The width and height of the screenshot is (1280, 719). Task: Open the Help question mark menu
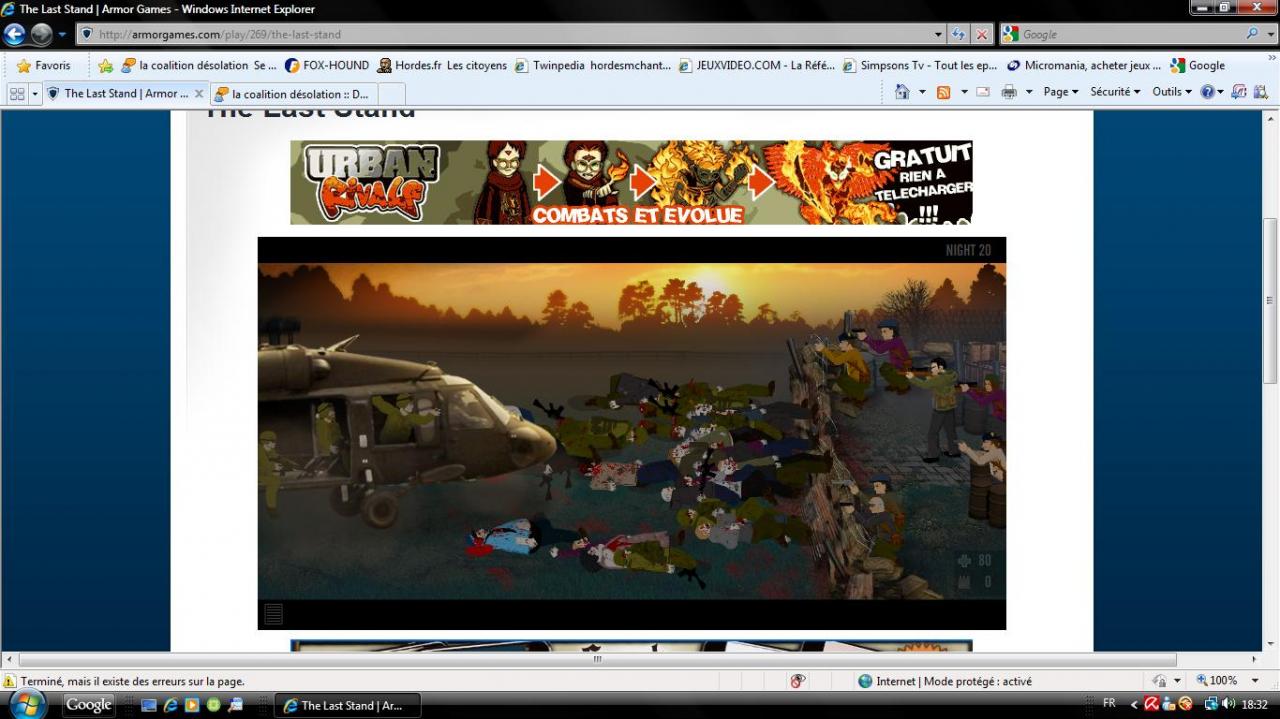(1212, 92)
